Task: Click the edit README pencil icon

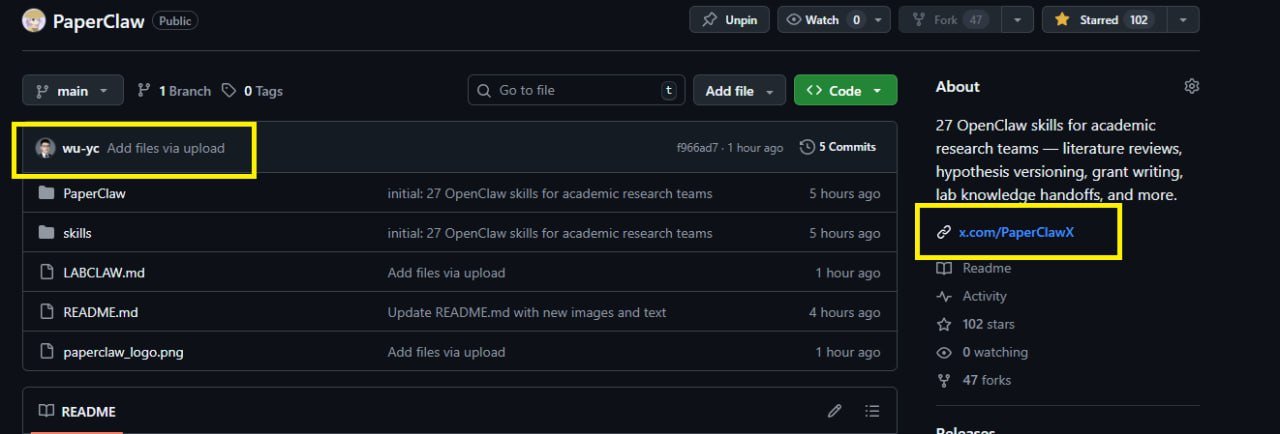Action: pos(835,411)
